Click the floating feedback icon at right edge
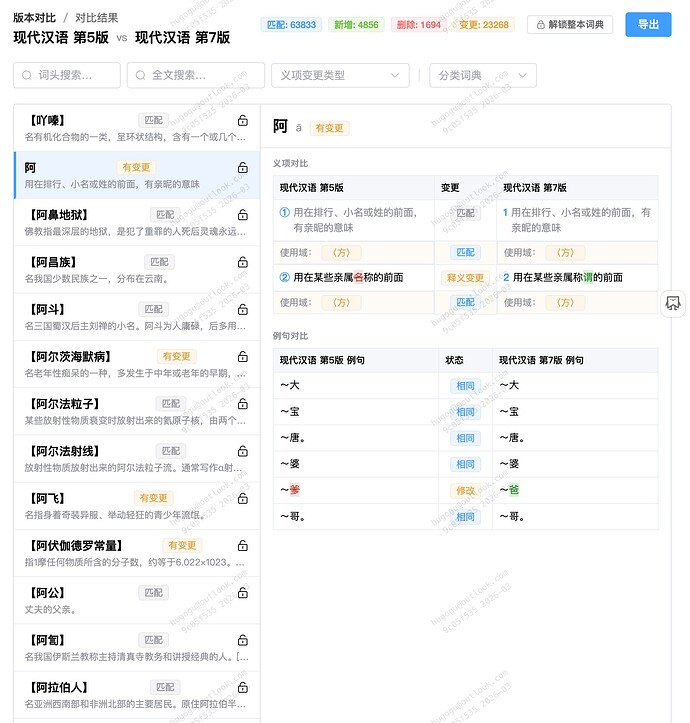This screenshot has height=723, width=690. click(x=673, y=303)
